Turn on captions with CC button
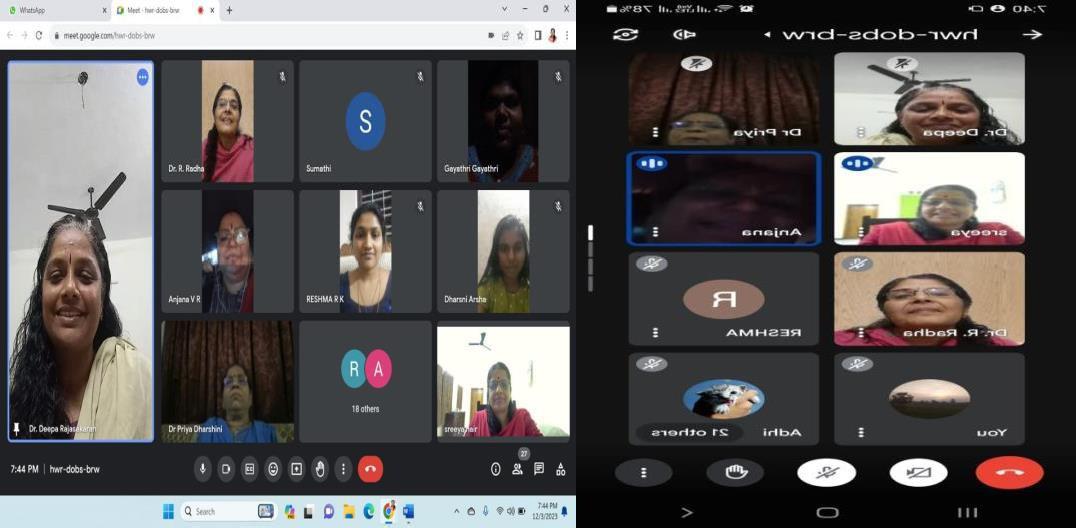This screenshot has width=1076, height=528. (x=249, y=469)
